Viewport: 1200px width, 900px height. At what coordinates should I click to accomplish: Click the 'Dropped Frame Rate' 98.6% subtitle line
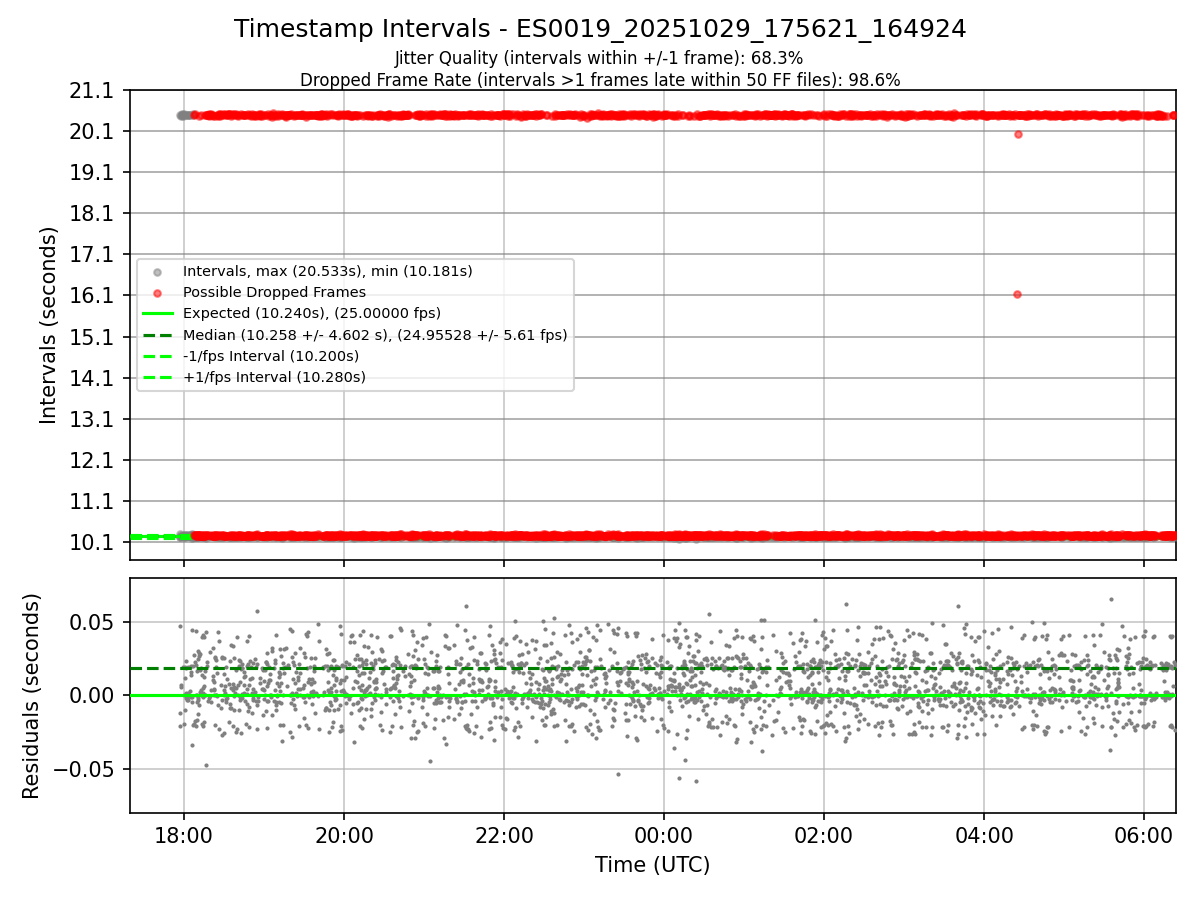click(x=600, y=80)
